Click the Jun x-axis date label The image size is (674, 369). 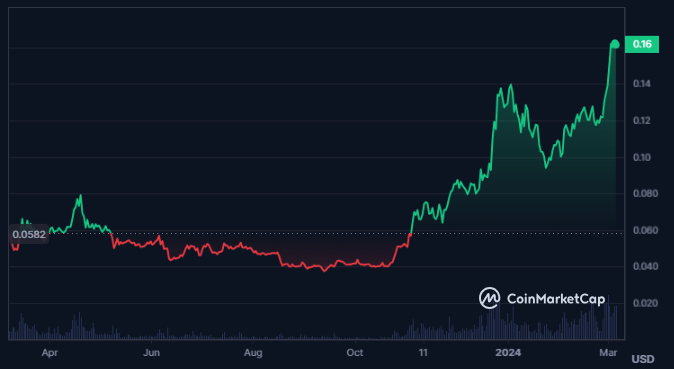point(151,353)
